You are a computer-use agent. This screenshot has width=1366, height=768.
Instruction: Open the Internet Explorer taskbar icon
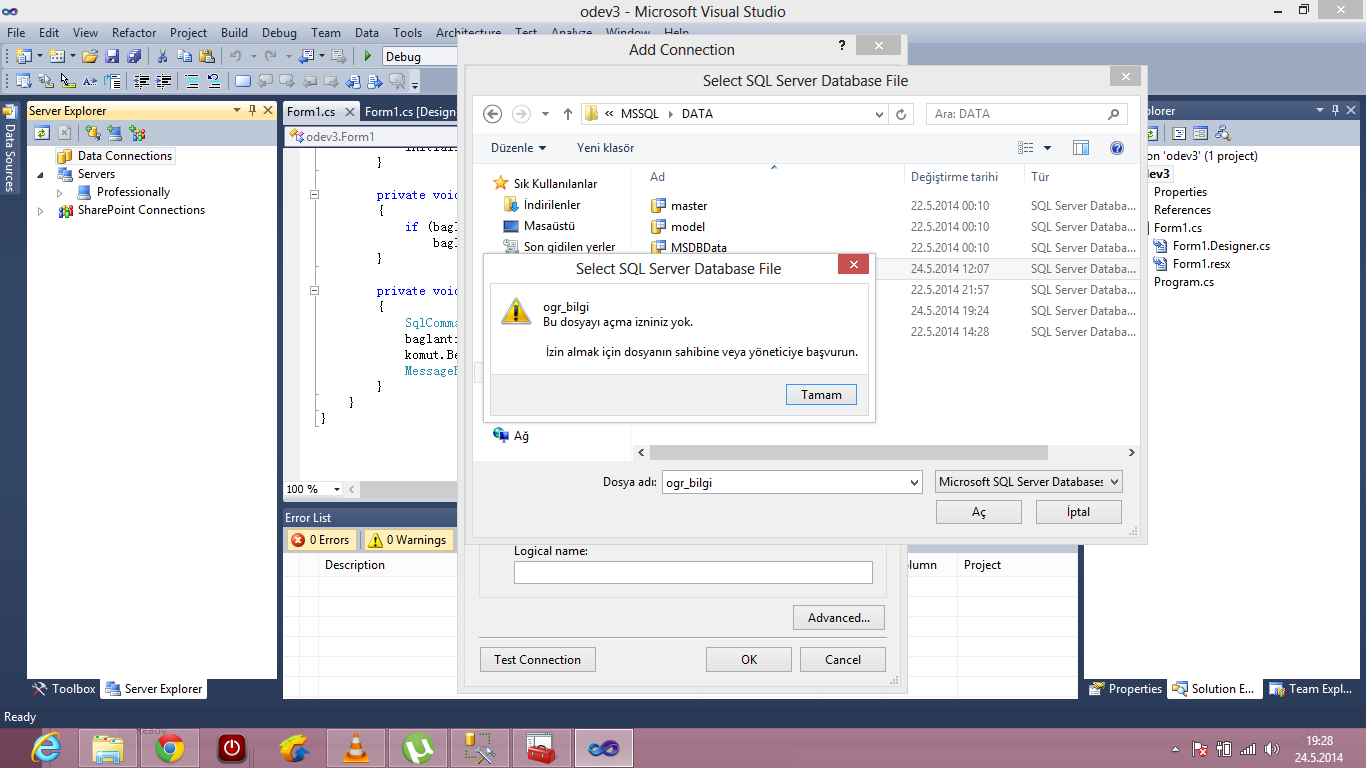click(45, 747)
